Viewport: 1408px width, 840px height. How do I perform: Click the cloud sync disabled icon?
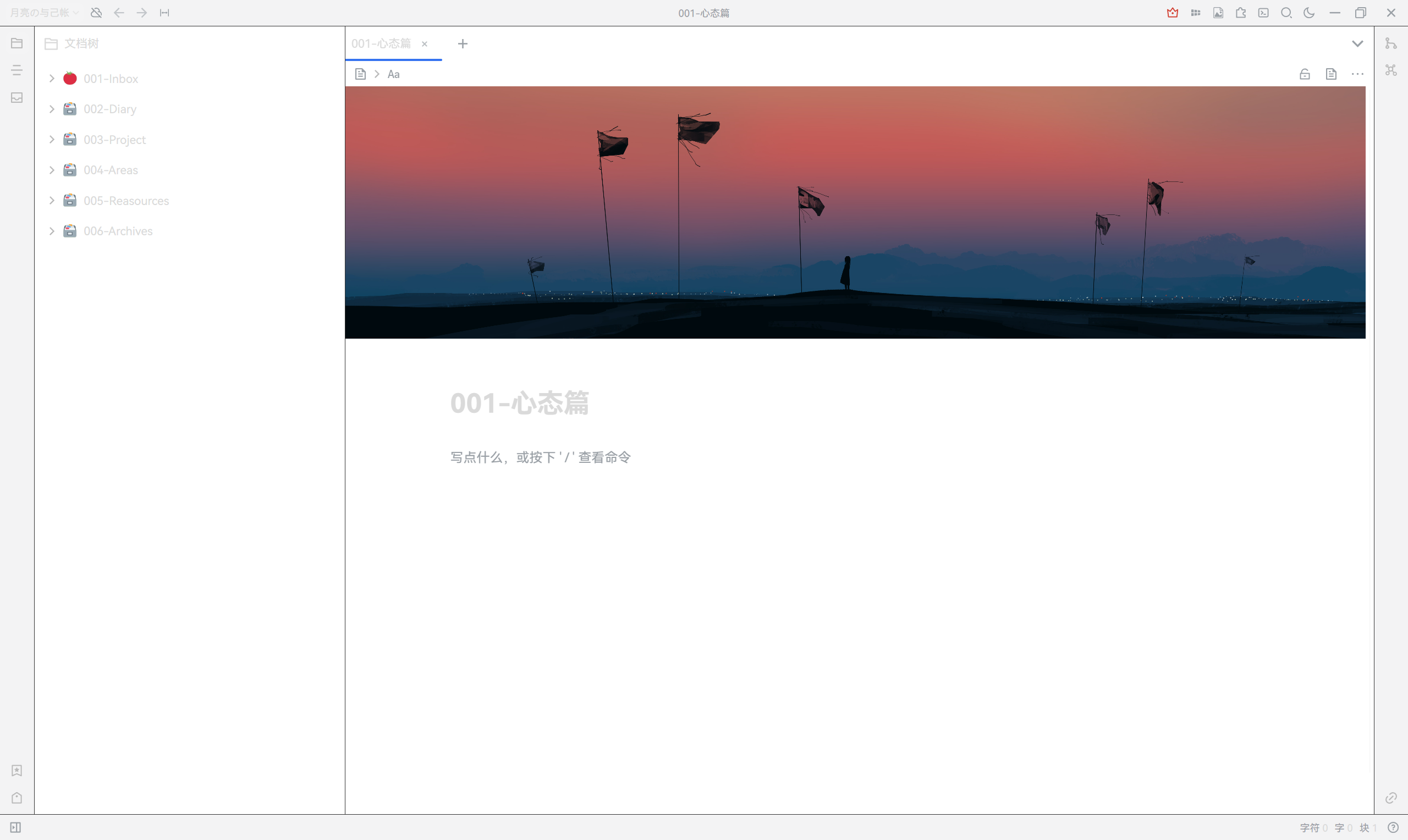96,13
